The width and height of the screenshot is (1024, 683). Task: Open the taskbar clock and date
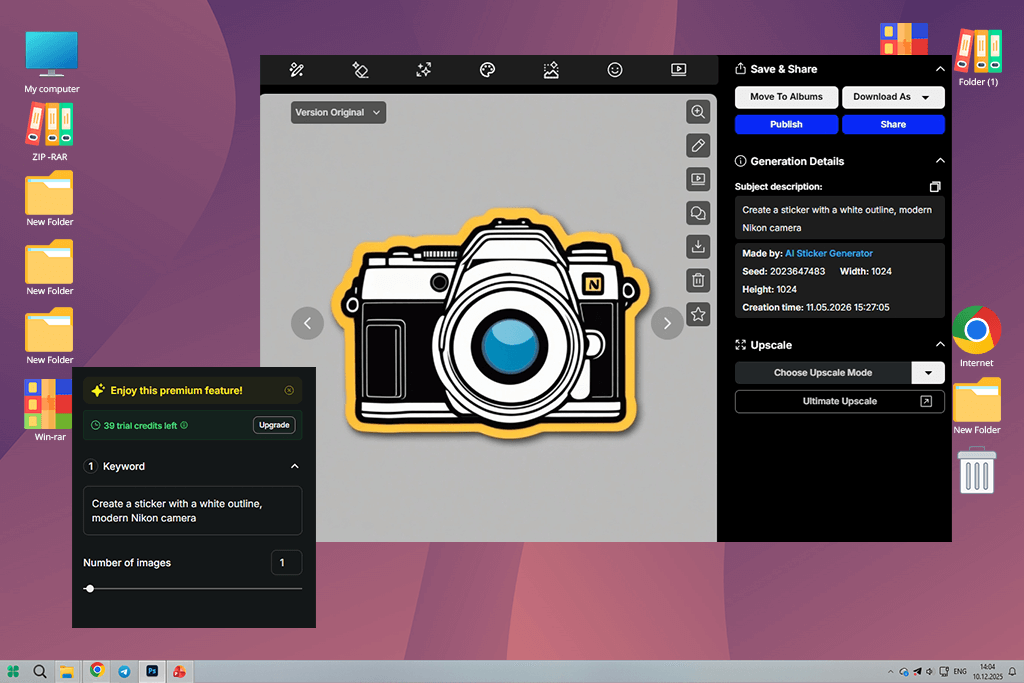click(x=987, y=672)
